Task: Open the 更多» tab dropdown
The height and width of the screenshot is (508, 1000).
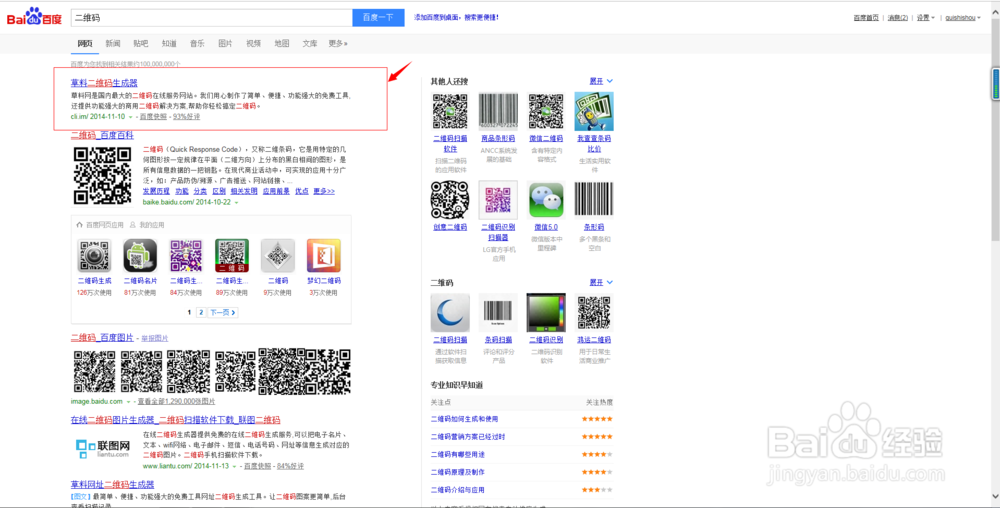Action: (338, 43)
